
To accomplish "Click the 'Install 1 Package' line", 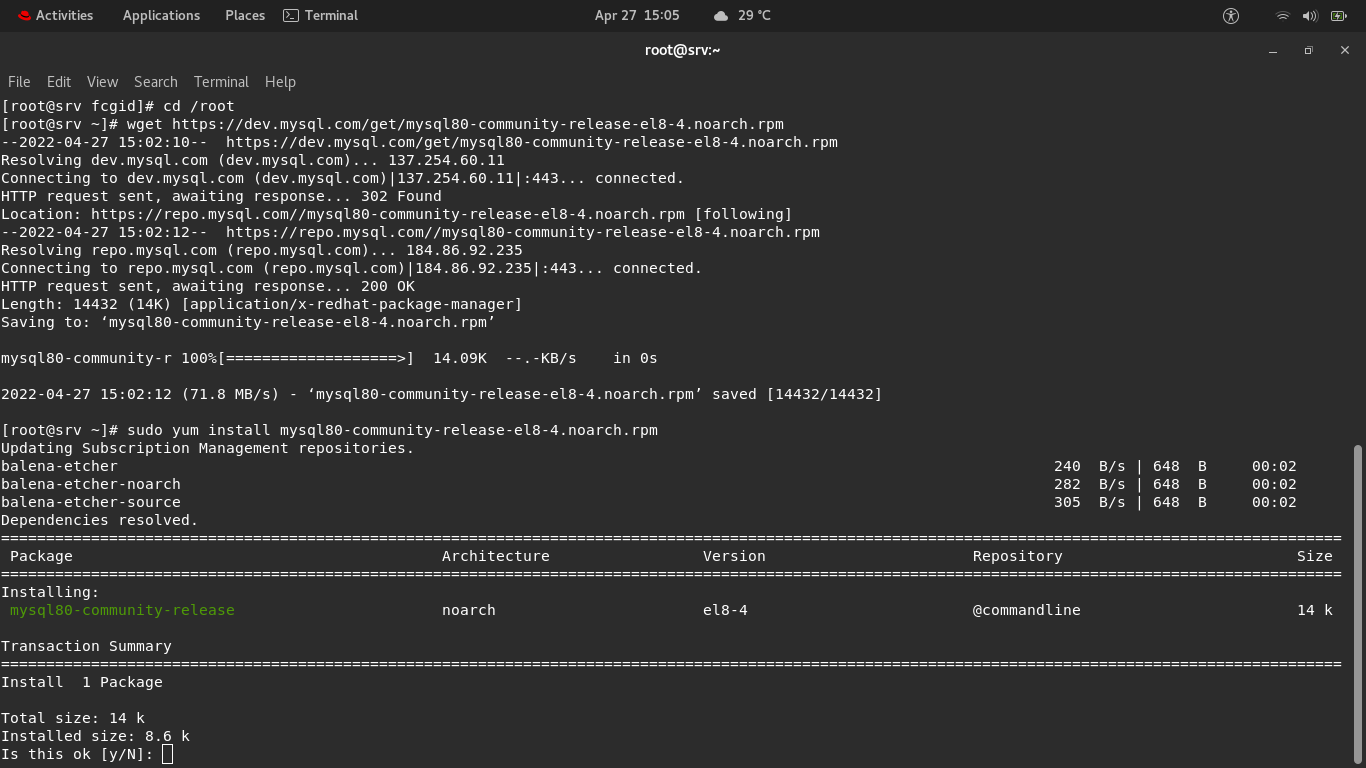I will [81, 682].
